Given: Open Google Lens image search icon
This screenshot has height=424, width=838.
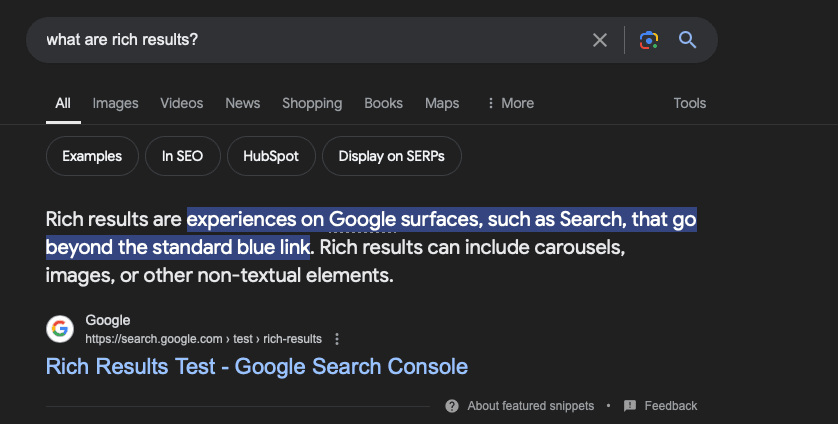Looking at the screenshot, I should pyautogui.click(x=649, y=40).
